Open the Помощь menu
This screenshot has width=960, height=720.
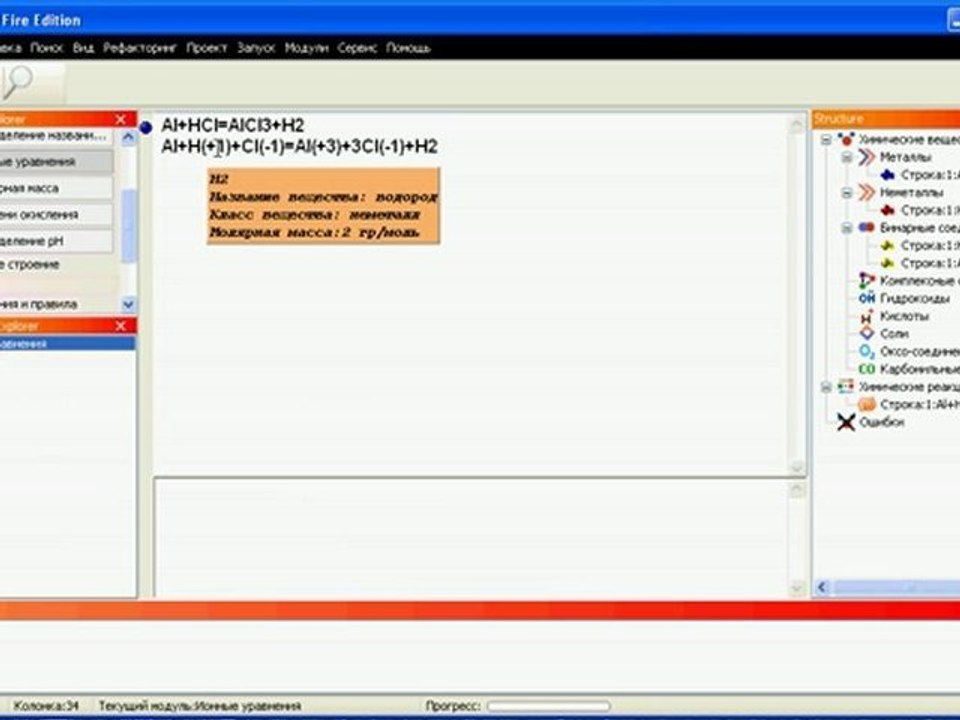(408, 48)
